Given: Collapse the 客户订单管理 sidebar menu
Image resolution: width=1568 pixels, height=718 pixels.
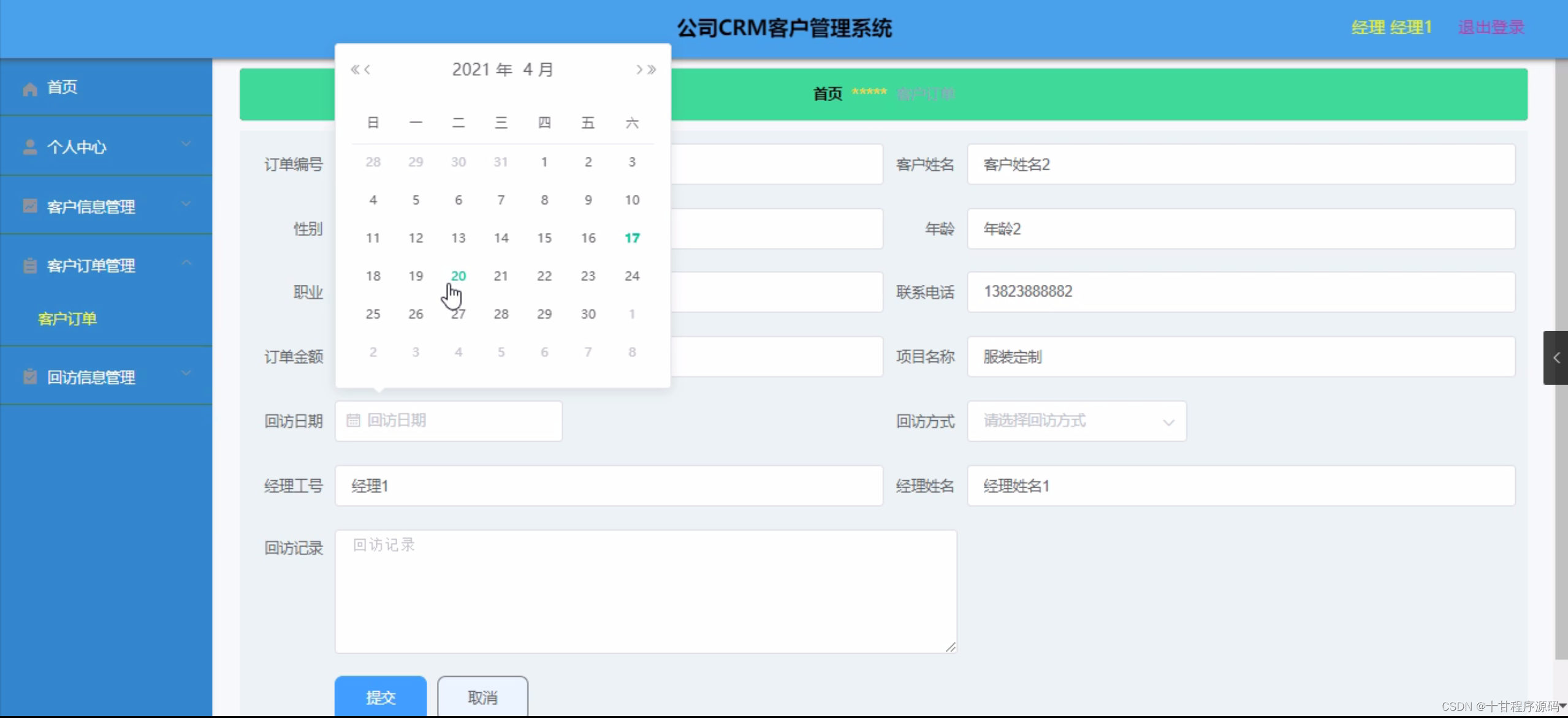Looking at the screenshot, I should 187,263.
